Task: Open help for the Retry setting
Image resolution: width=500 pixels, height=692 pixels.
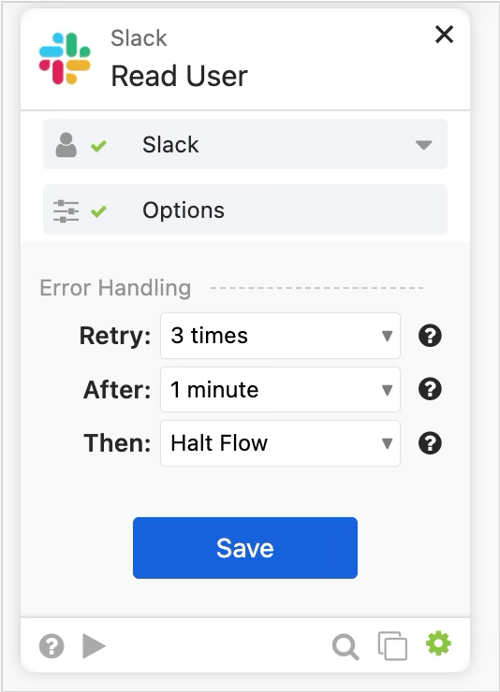Action: (430, 335)
